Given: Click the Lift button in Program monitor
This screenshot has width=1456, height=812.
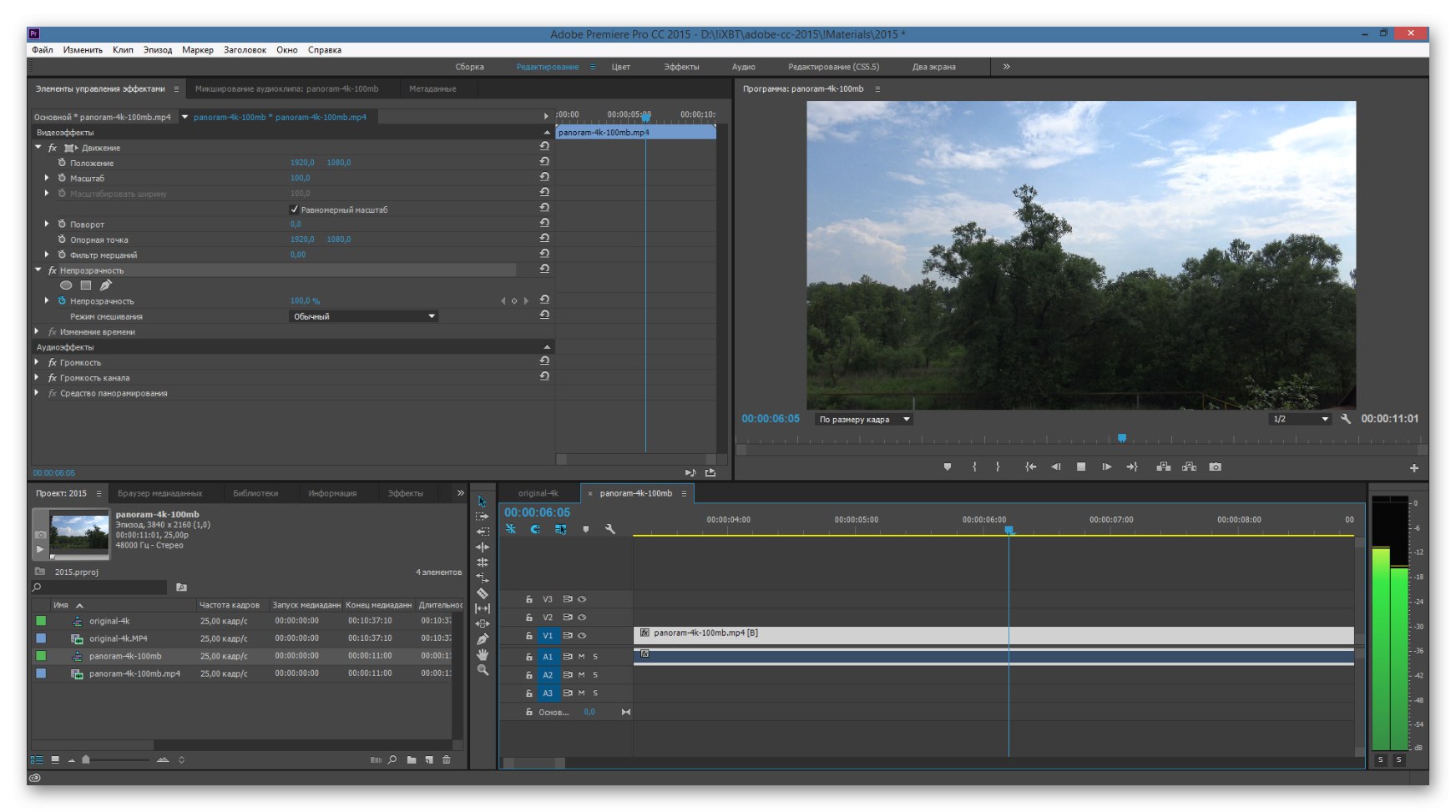Looking at the screenshot, I should (1163, 467).
